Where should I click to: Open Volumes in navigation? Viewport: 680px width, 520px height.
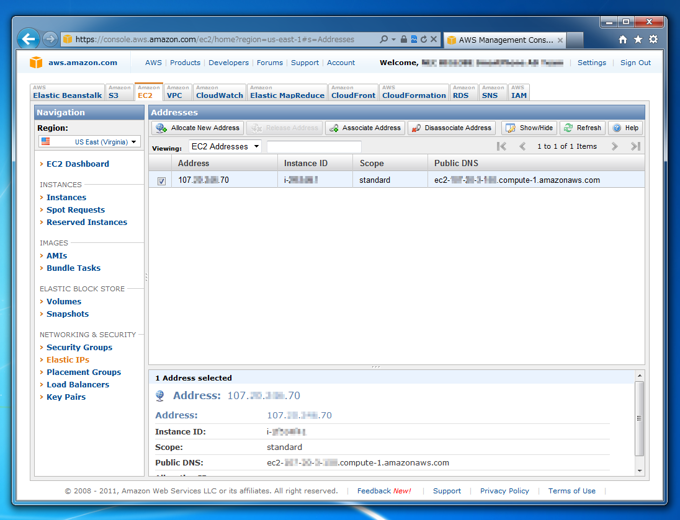coord(64,301)
